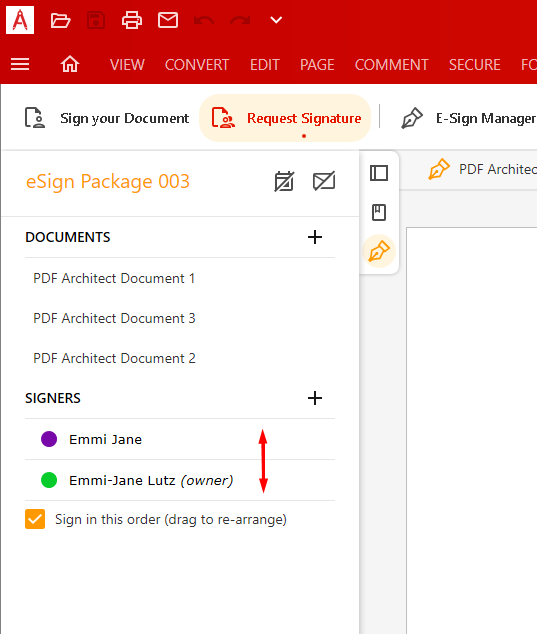Open the CONVERT ribbon tab
Screen dimensions: 537x634
click(197, 65)
